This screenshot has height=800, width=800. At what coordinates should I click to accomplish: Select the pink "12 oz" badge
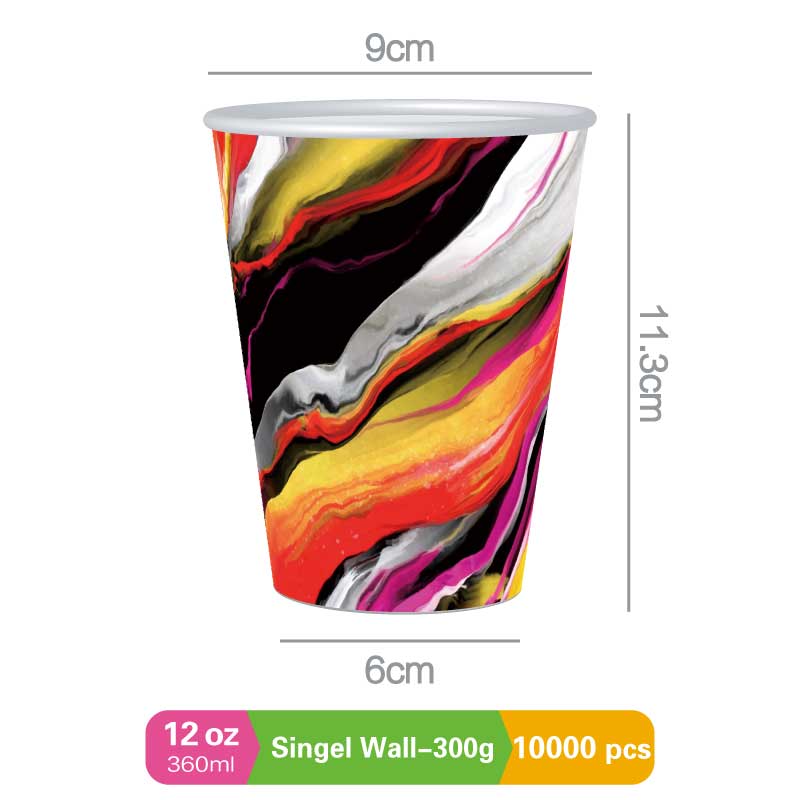pos(200,747)
